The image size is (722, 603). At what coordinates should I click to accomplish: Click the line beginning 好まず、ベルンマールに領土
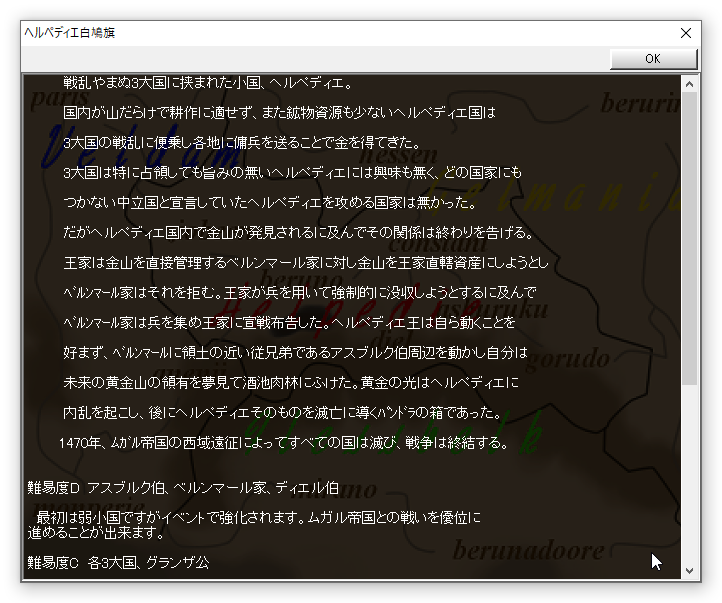point(294,352)
